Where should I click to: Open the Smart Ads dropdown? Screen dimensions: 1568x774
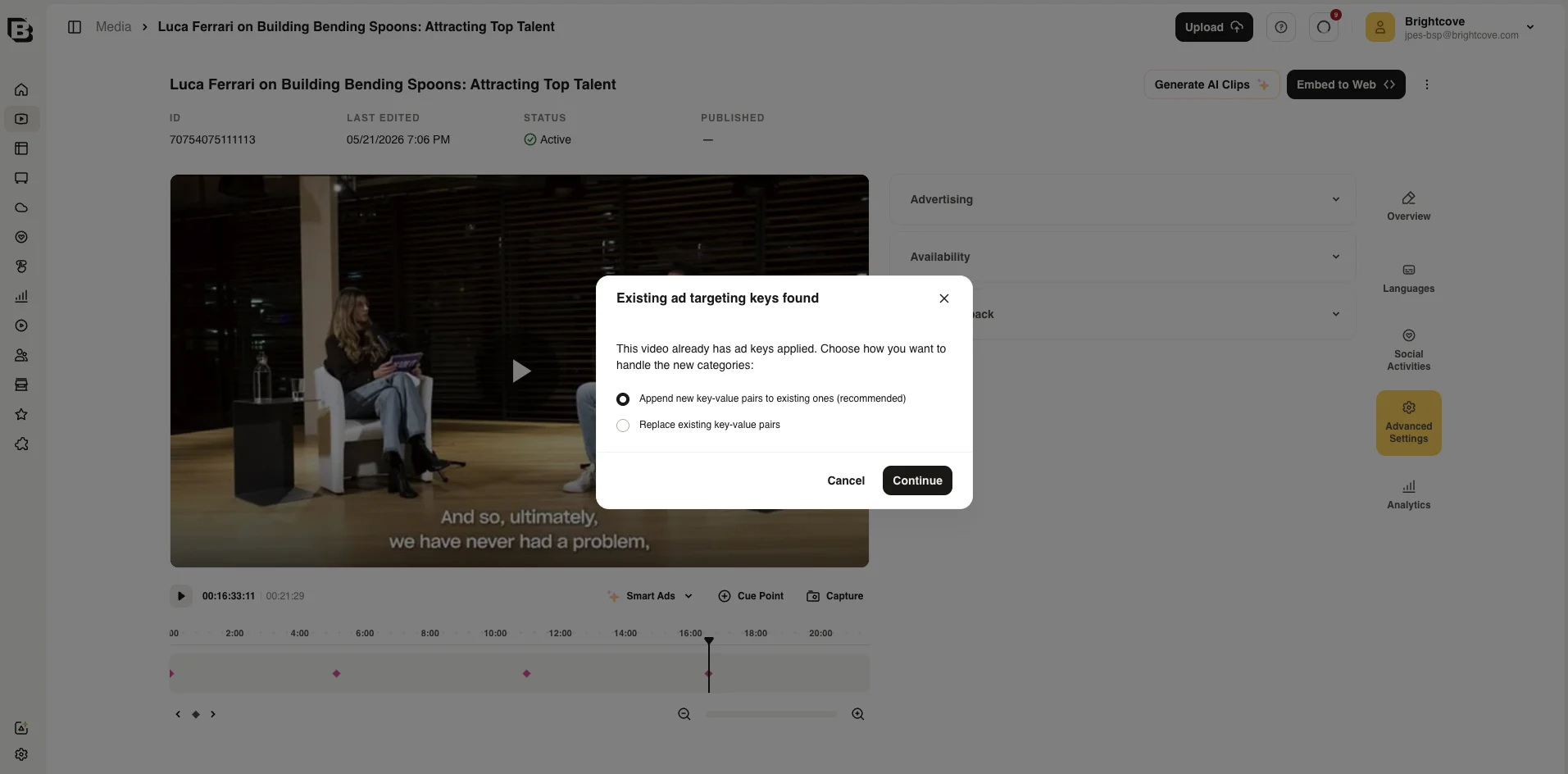(x=650, y=596)
